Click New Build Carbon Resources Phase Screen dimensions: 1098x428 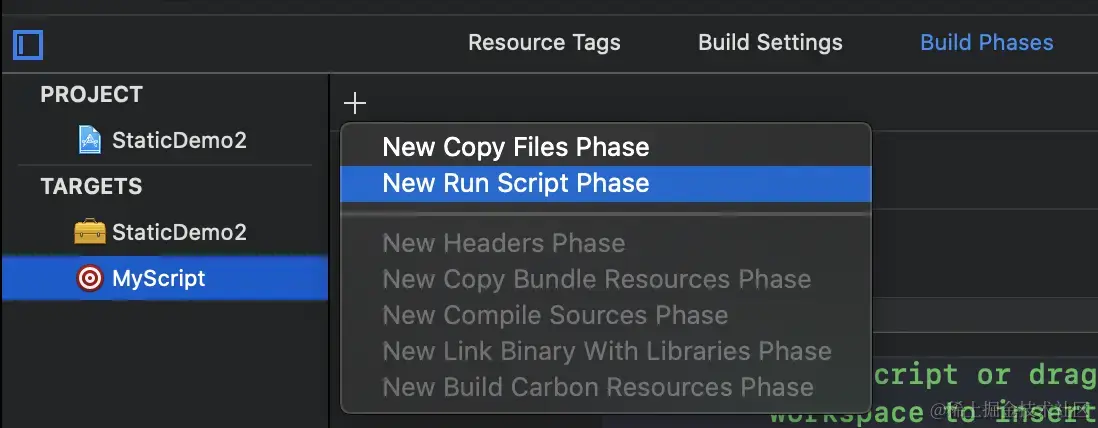[x=597, y=387]
